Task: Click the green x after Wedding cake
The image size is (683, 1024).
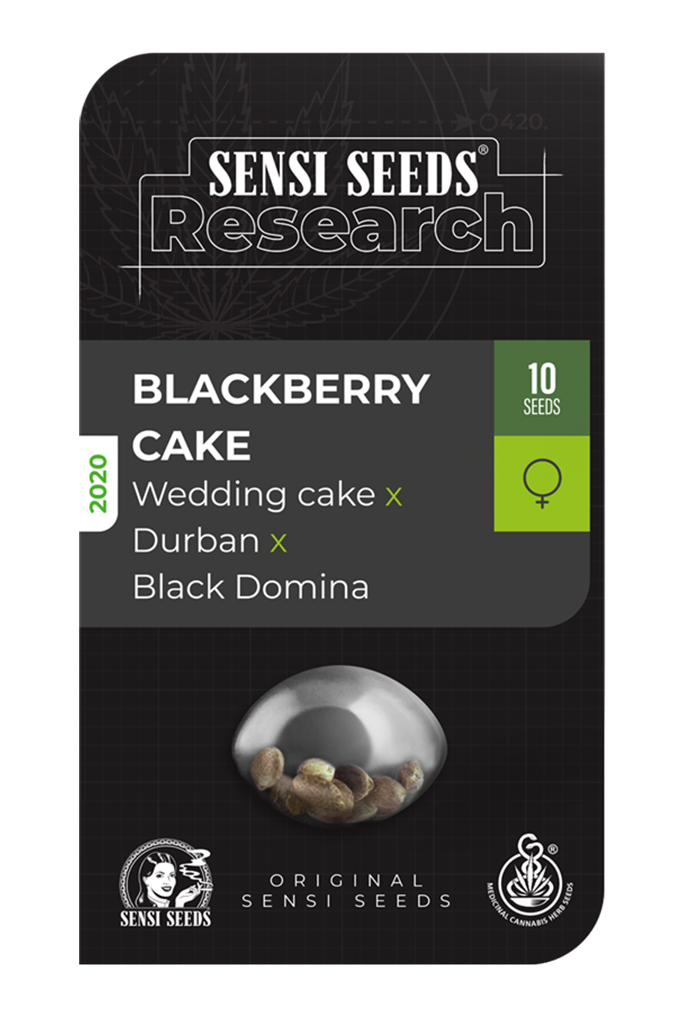Action: coord(393,498)
